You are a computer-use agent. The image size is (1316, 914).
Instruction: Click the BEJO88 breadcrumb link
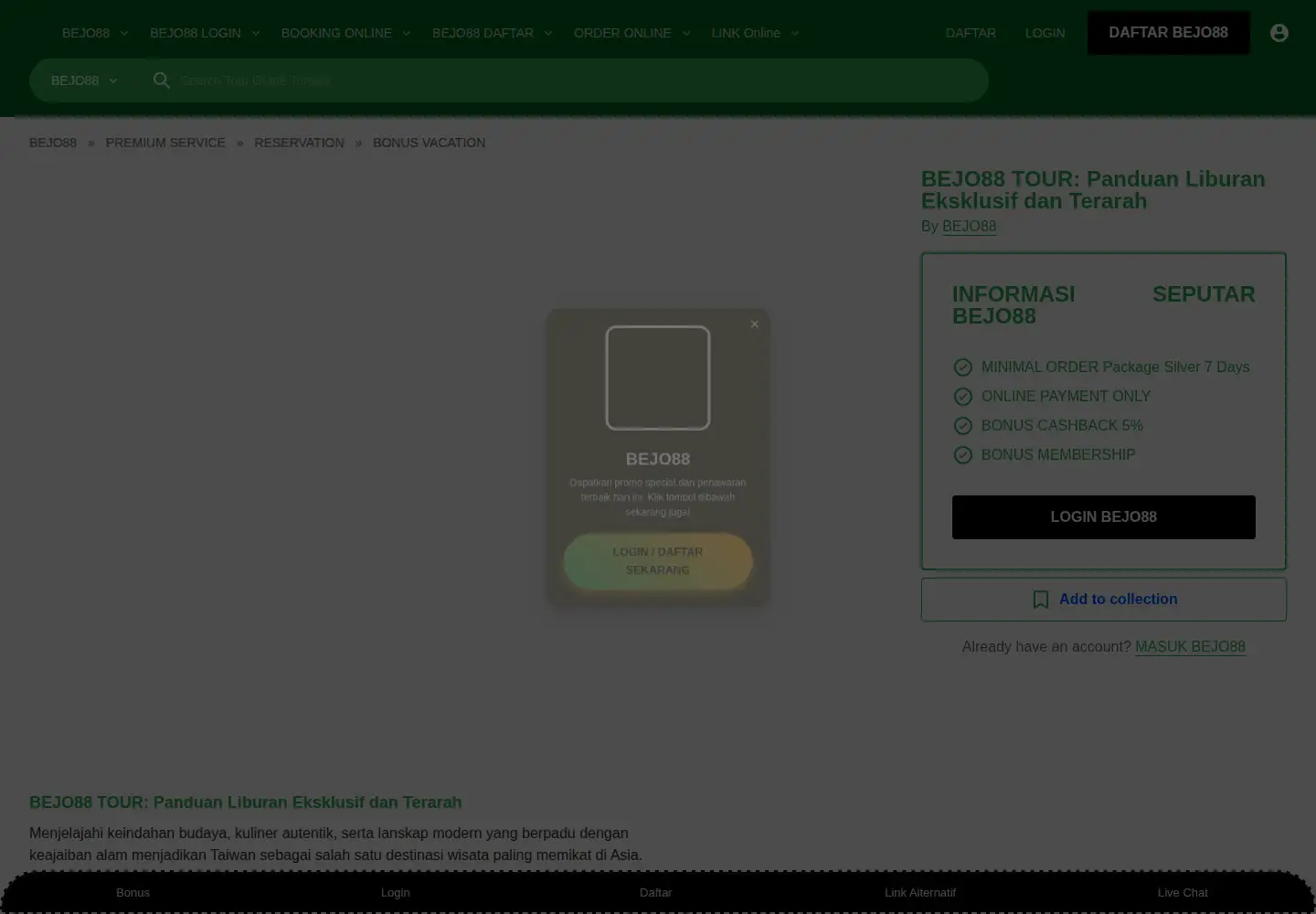(x=53, y=143)
